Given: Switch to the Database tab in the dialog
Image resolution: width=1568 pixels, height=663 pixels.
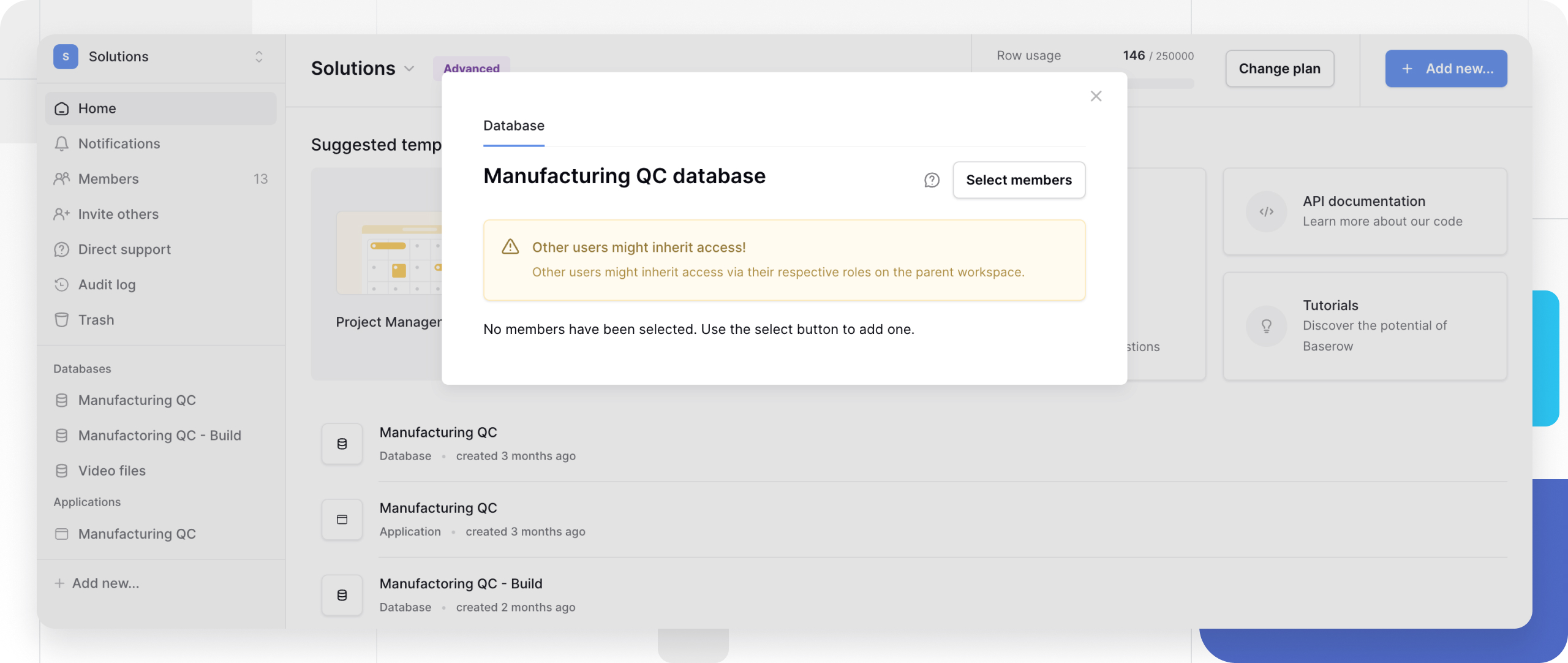Looking at the screenshot, I should pyautogui.click(x=513, y=126).
